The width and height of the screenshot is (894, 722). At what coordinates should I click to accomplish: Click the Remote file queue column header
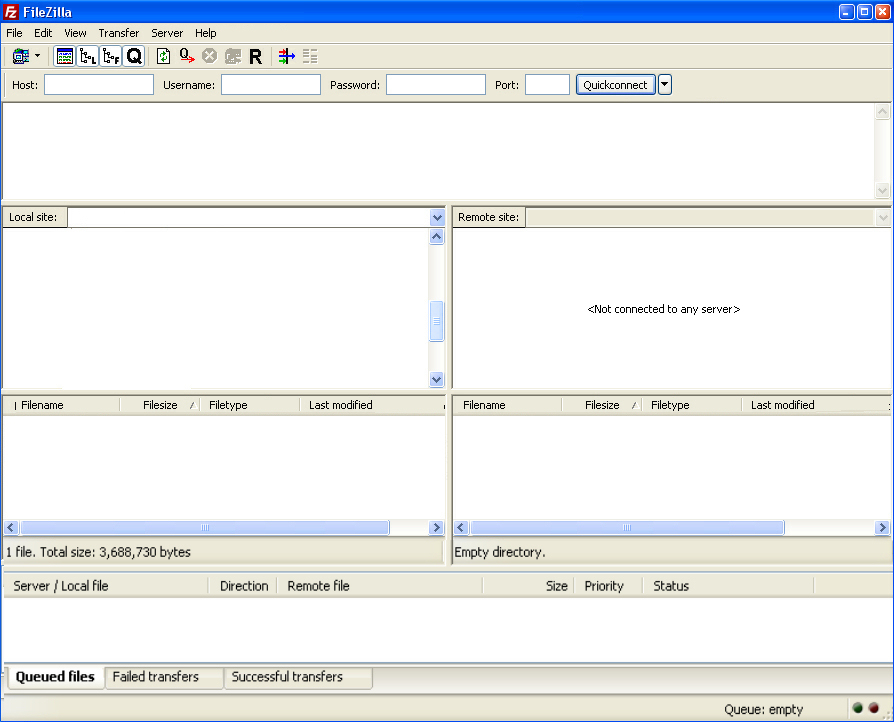point(379,586)
